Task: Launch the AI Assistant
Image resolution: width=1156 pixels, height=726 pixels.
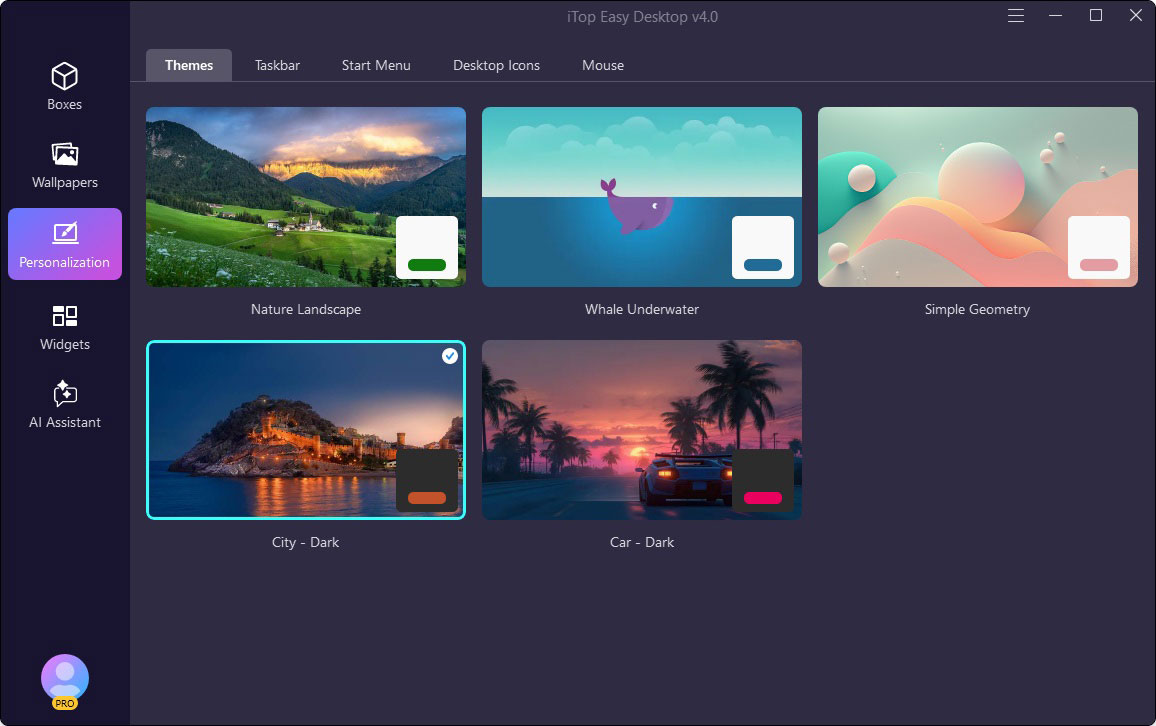Action: point(64,404)
